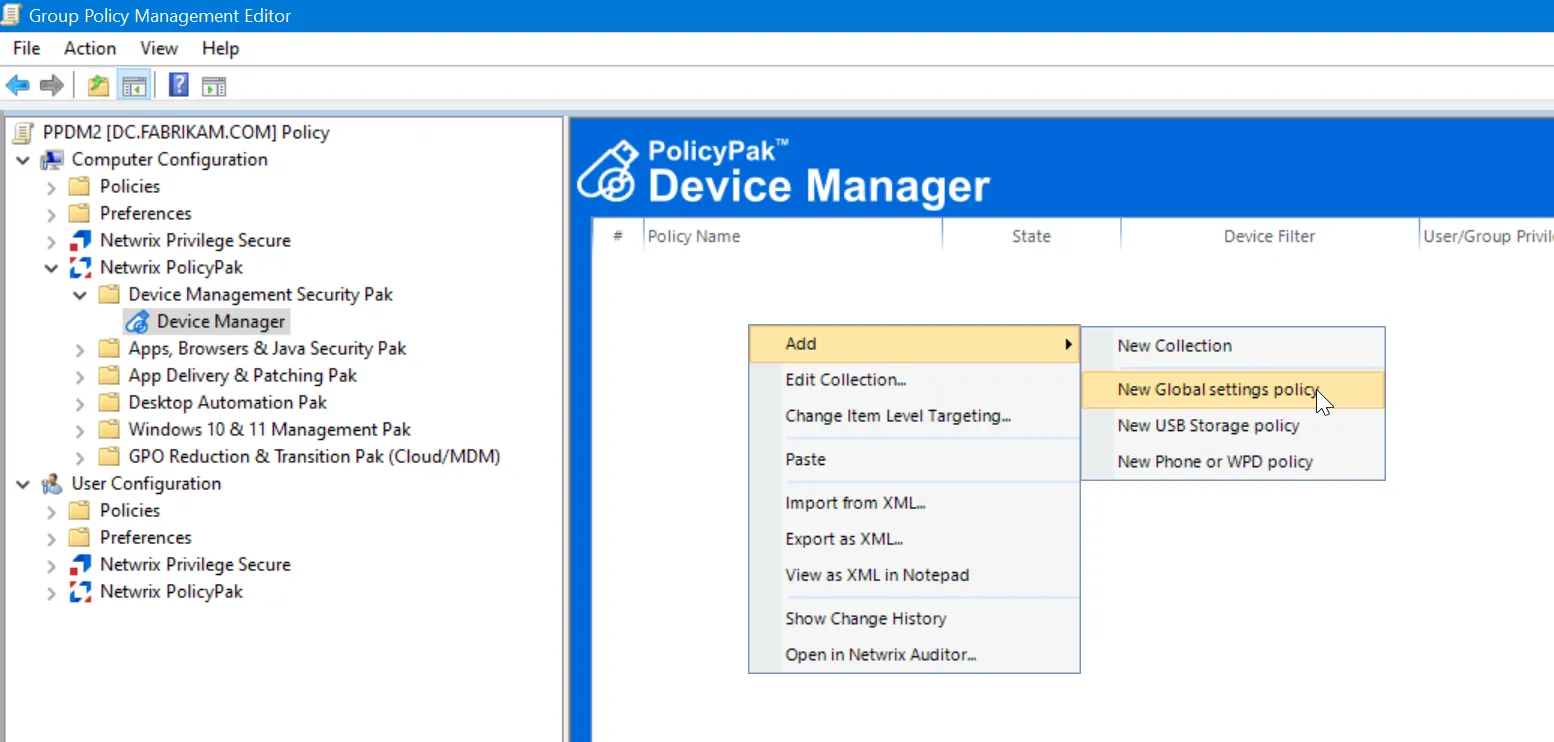Click Netwrix PolicyPak icon under User Configuration
This screenshot has height=742, width=1554.
click(80, 592)
